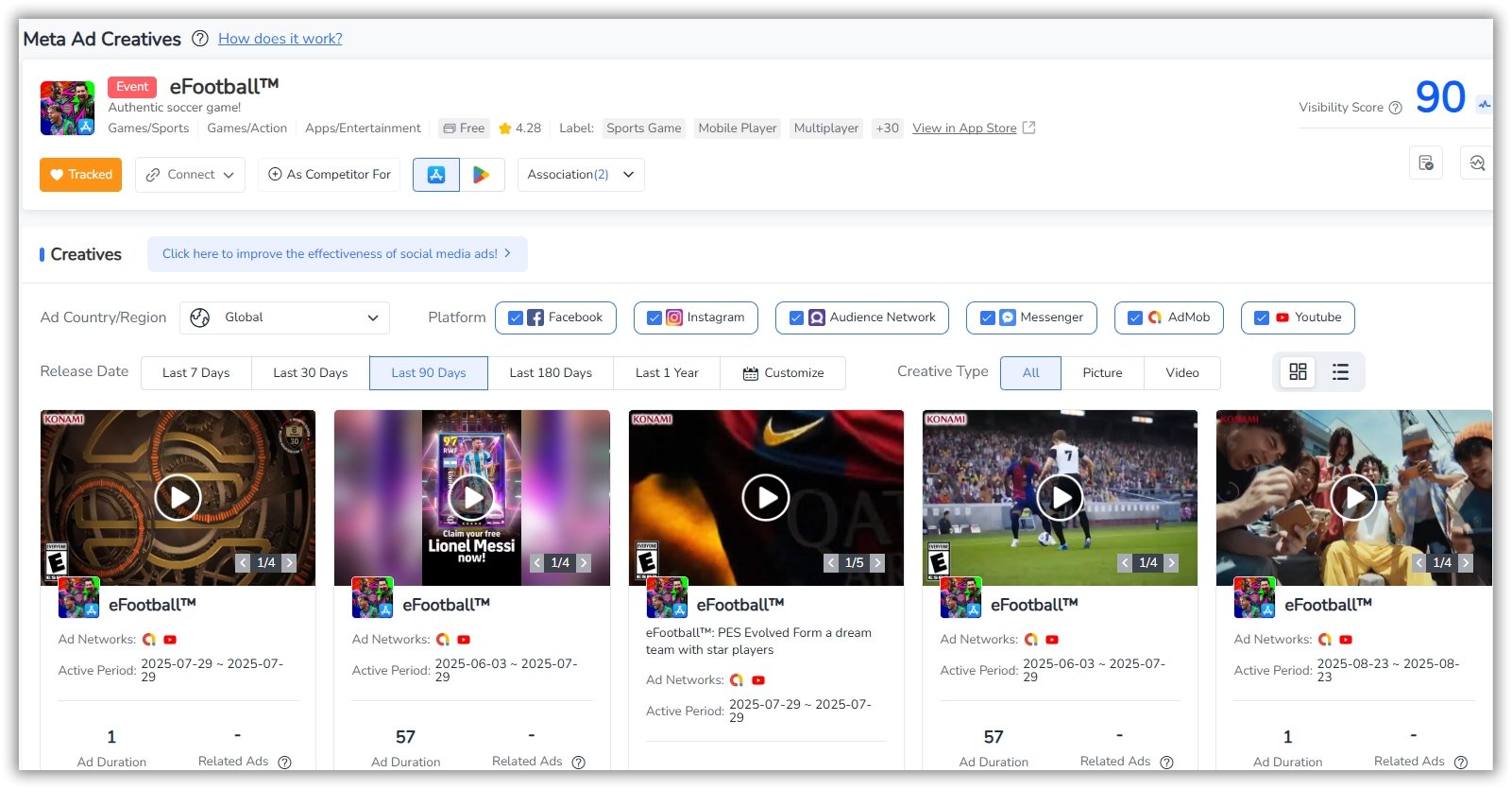
Task: Uncheck the Audience Network checkbox
Action: pyautogui.click(x=796, y=318)
